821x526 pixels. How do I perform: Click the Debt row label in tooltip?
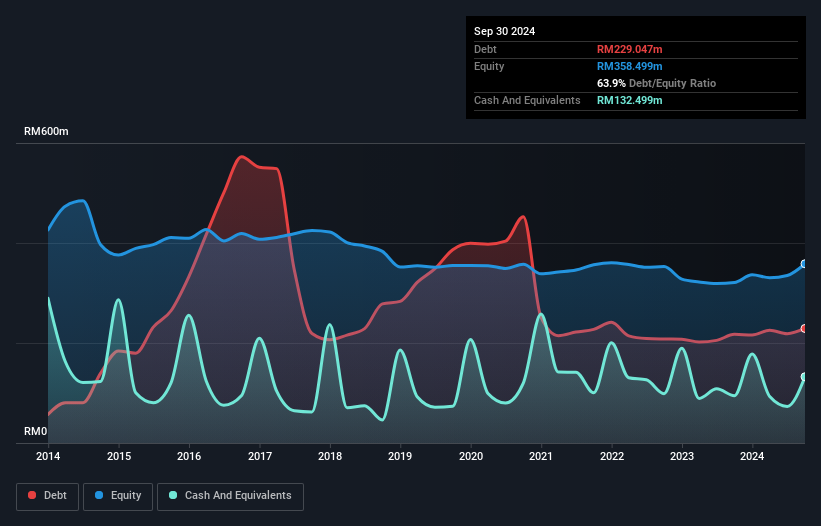pos(485,49)
